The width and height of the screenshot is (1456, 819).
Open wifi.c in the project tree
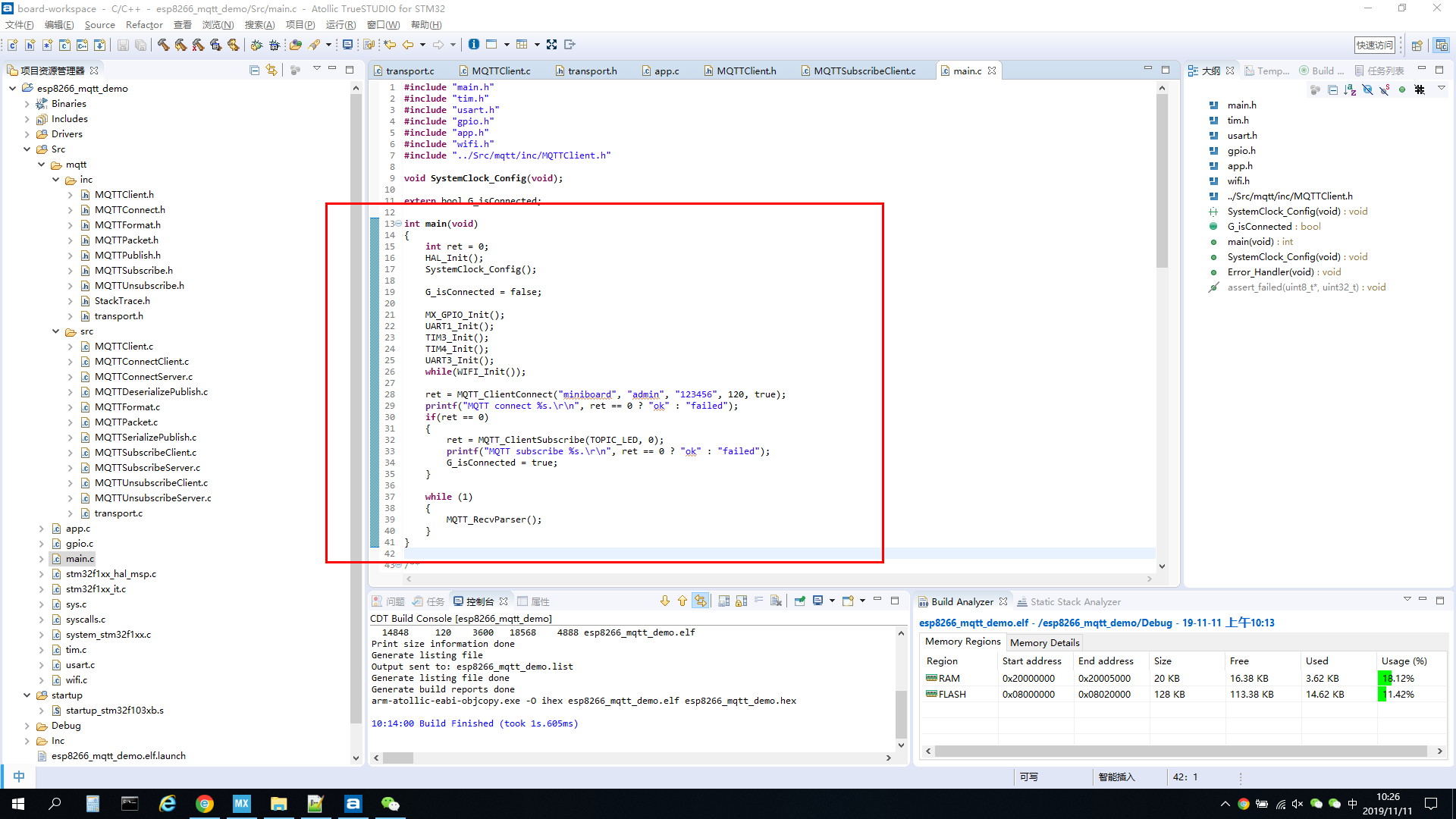tap(76, 680)
